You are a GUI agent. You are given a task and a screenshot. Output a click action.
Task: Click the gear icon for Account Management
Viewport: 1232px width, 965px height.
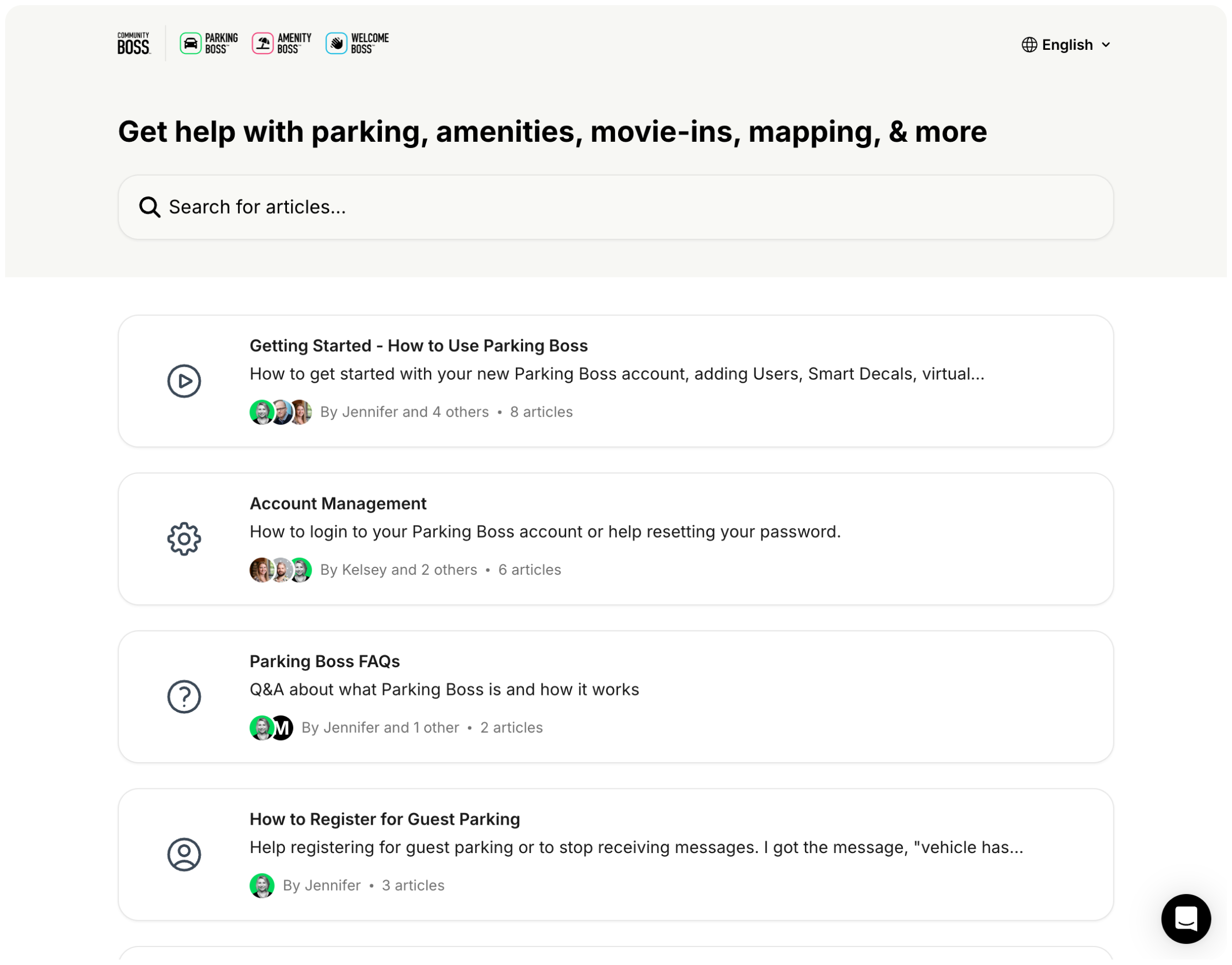tap(184, 539)
